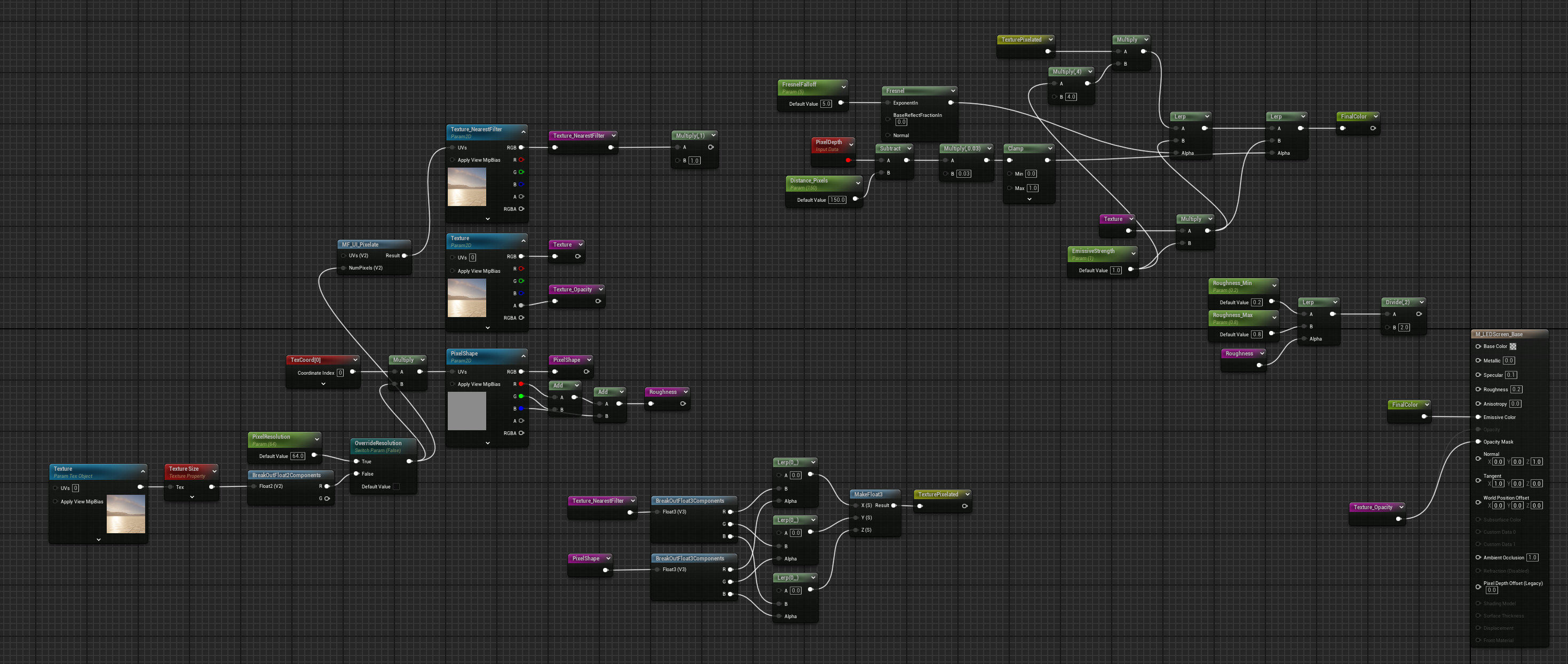The width and height of the screenshot is (1568, 664).
Task: Collapse the Texture_NearestFilter Param2D node with its up chevron
Action: [x=523, y=131]
